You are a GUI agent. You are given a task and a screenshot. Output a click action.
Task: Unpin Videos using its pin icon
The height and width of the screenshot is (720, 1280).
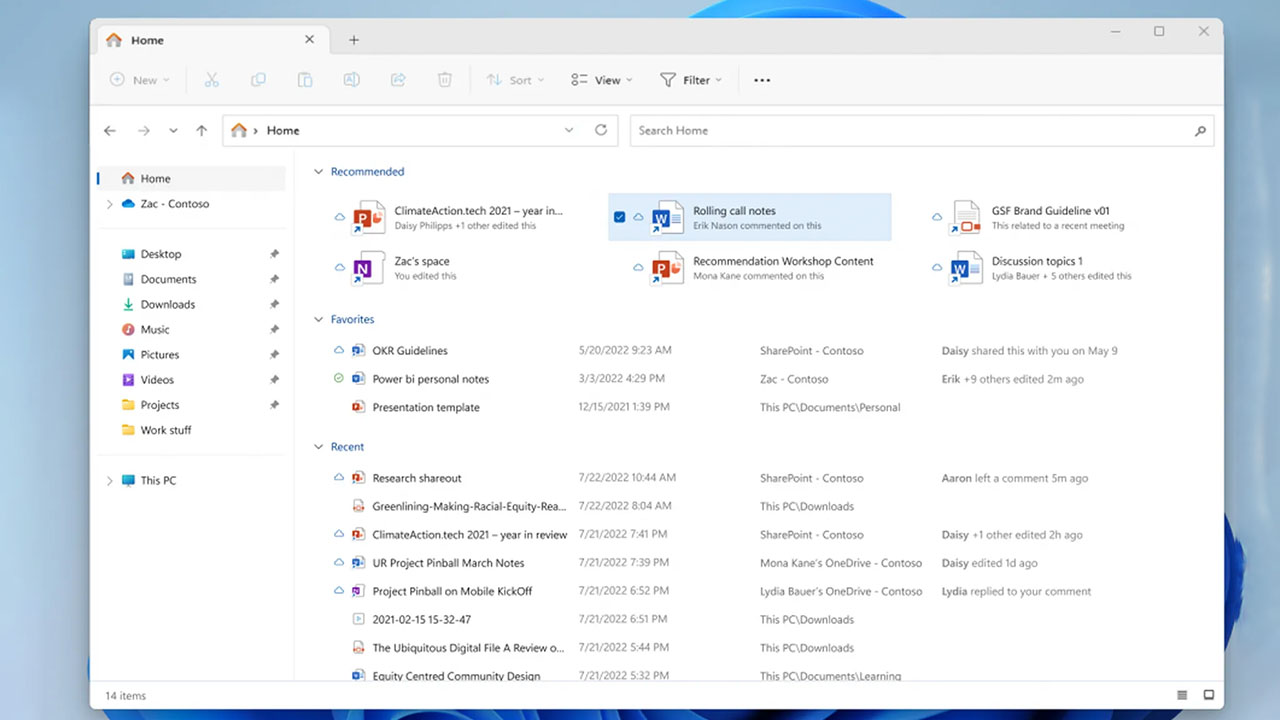274,380
